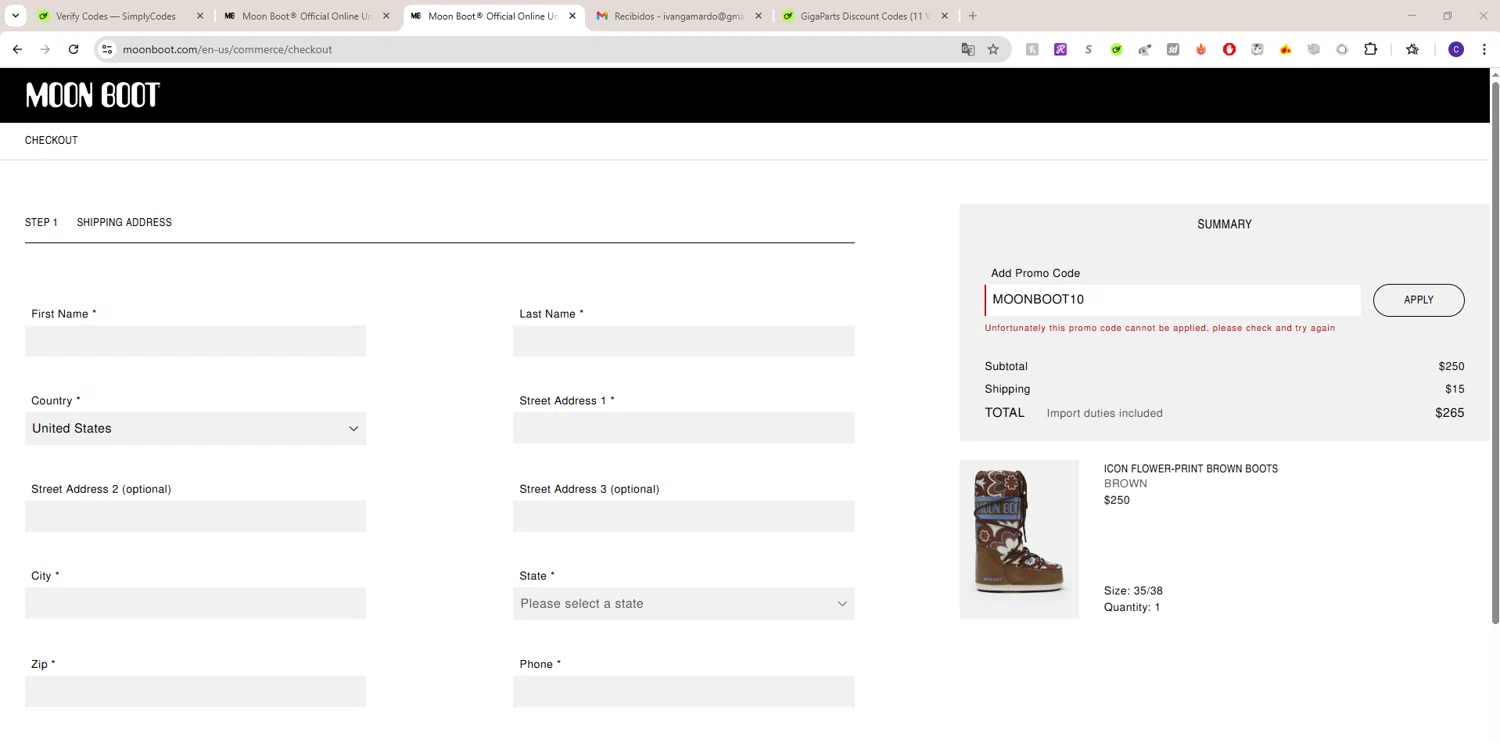
Task: Click the brown flower-print boot thumbnail
Action: click(x=1019, y=539)
